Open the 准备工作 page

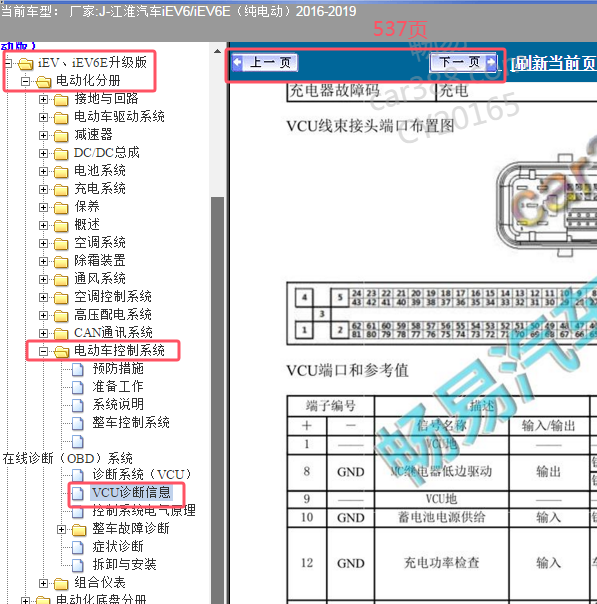pos(118,387)
